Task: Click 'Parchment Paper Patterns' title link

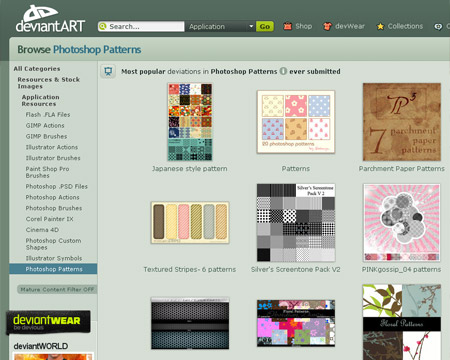Action: coord(402,169)
